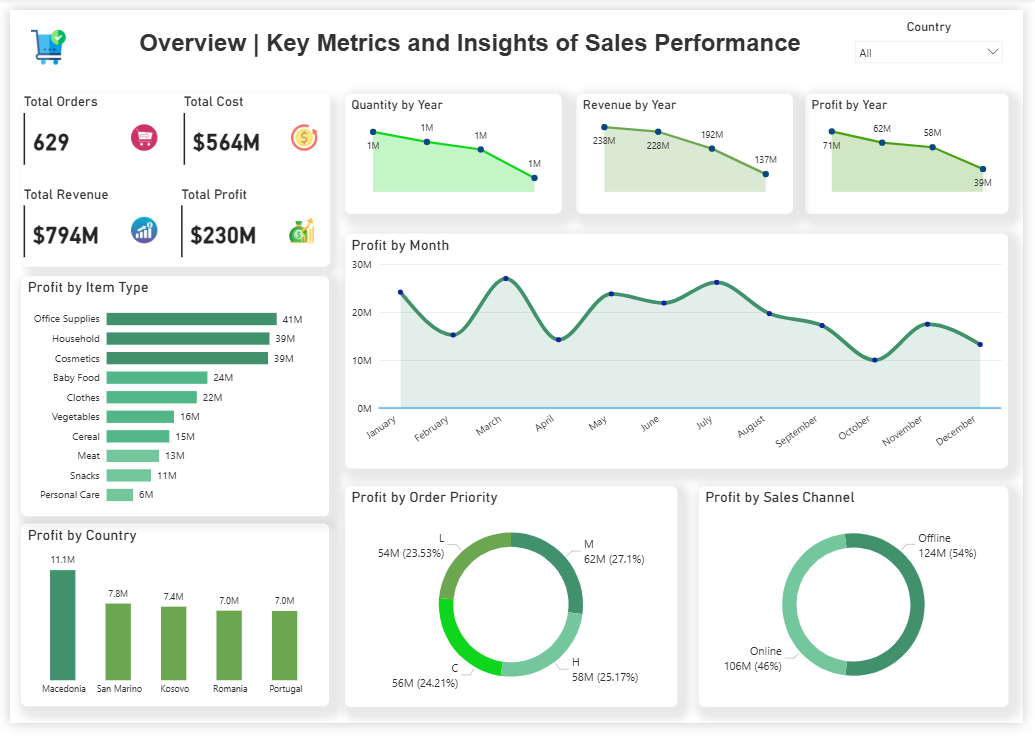1035x737 pixels.
Task: Click the Portugal country column
Action: [284, 645]
